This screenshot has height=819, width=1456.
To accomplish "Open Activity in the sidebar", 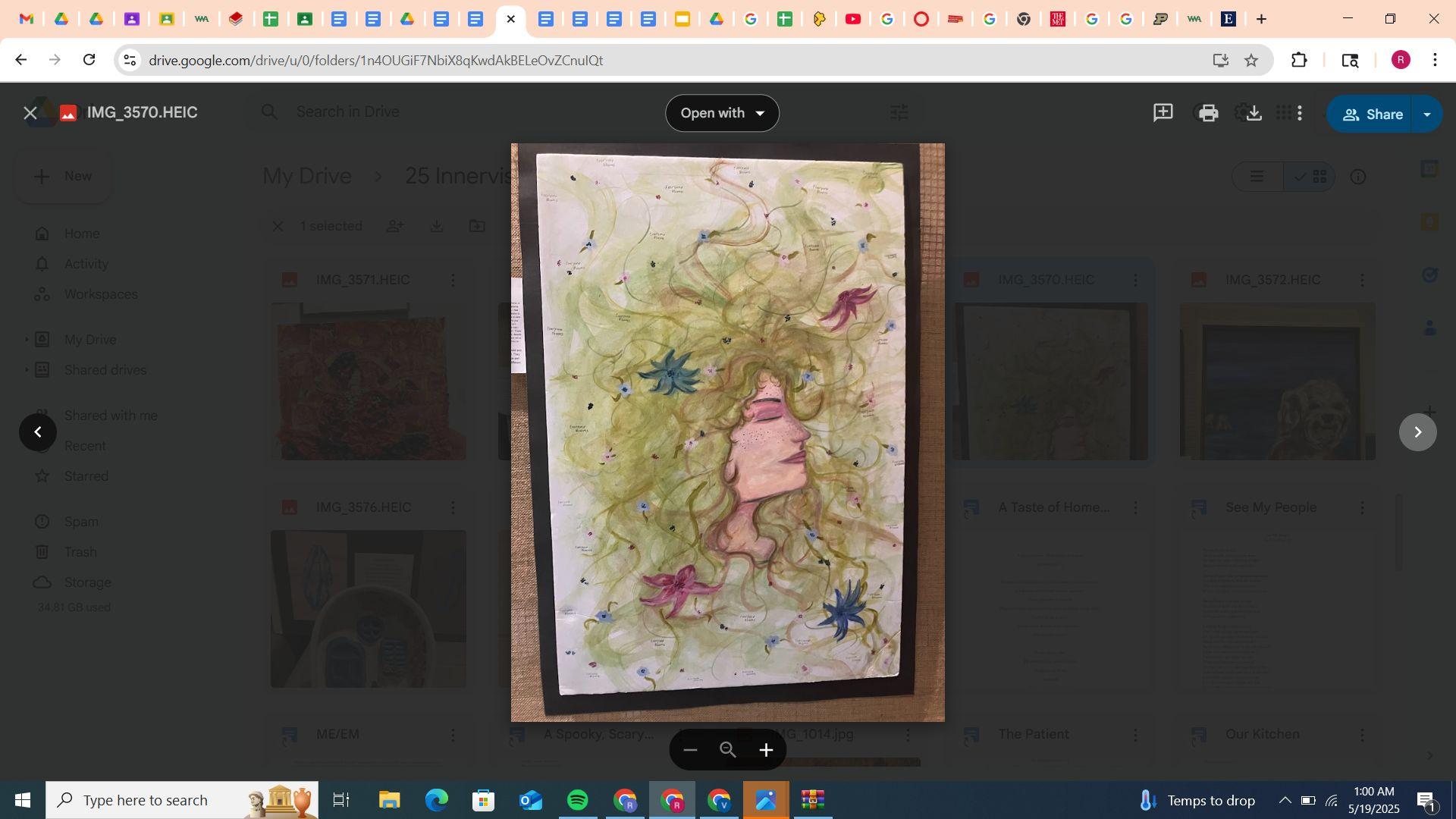I will pyautogui.click(x=86, y=264).
